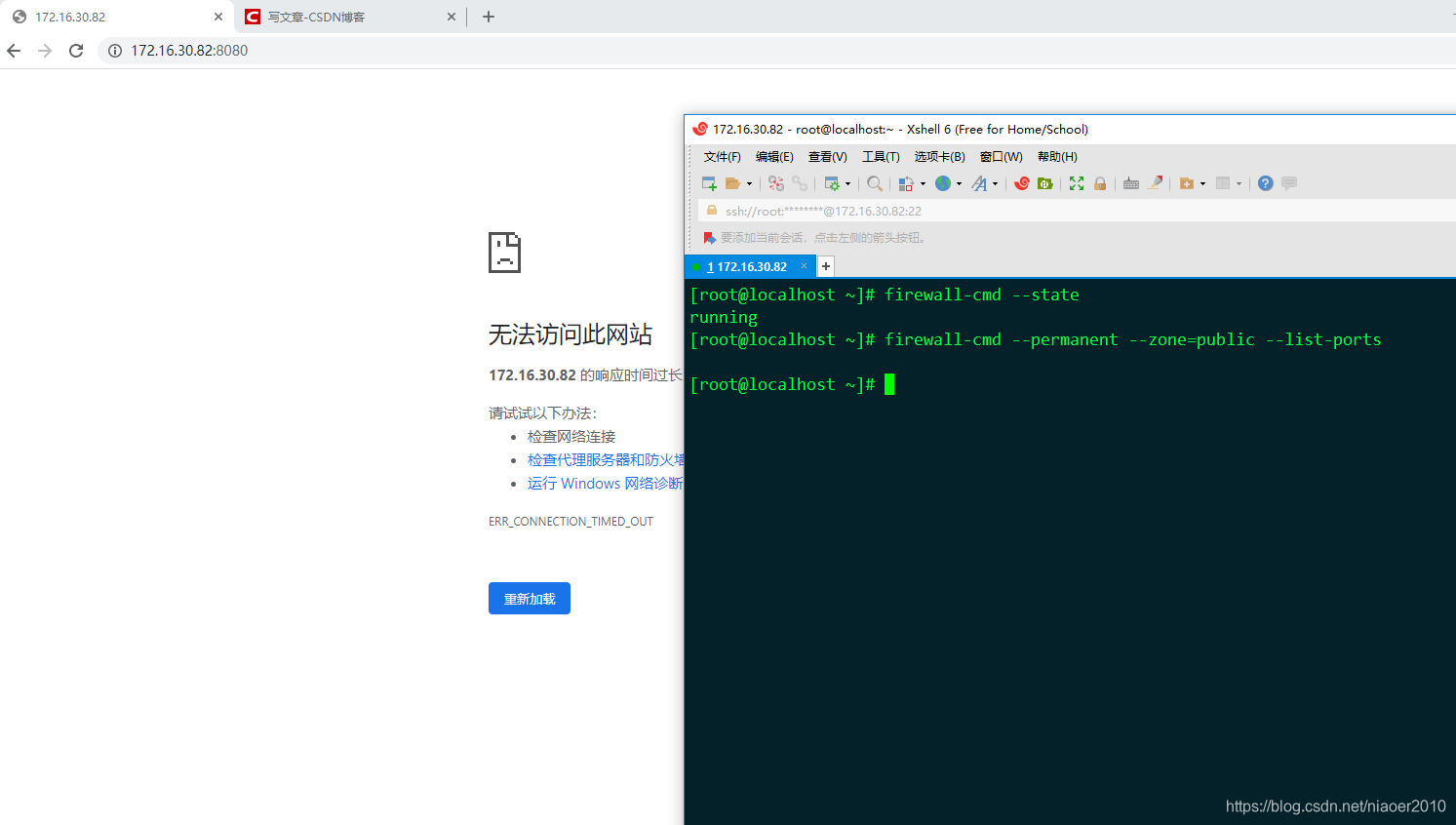The height and width of the screenshot is (825, 1456).
Task: Open a new Chrome tab
Action: [x=489, y=17]
